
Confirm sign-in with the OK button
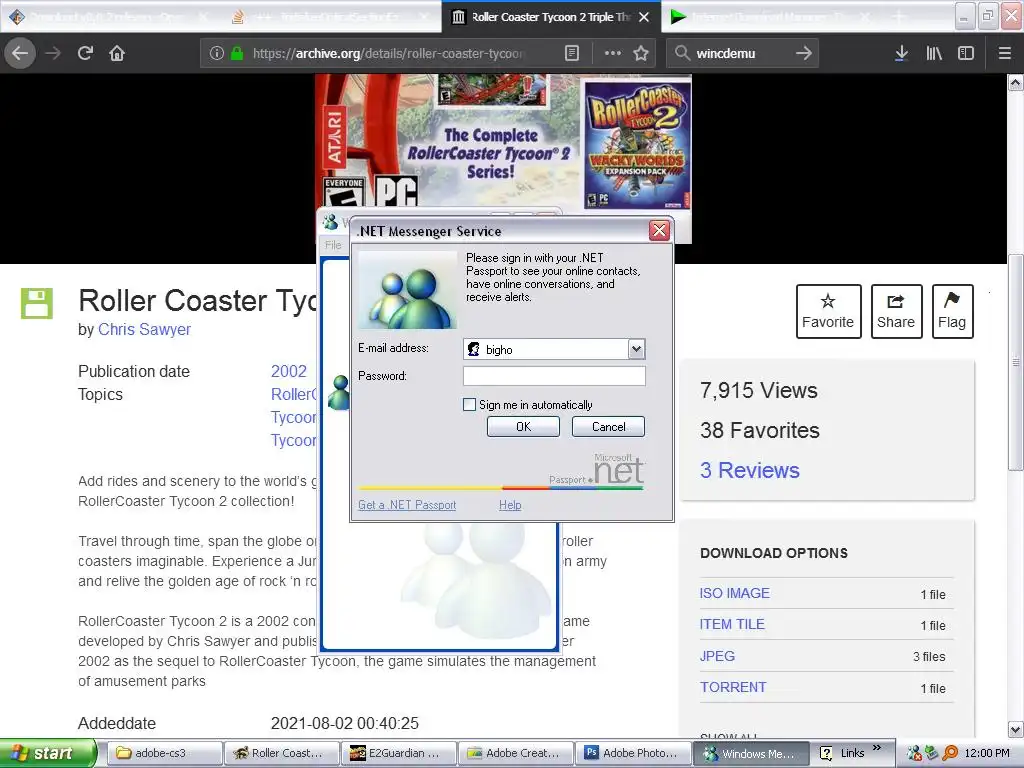coord(523,426)
